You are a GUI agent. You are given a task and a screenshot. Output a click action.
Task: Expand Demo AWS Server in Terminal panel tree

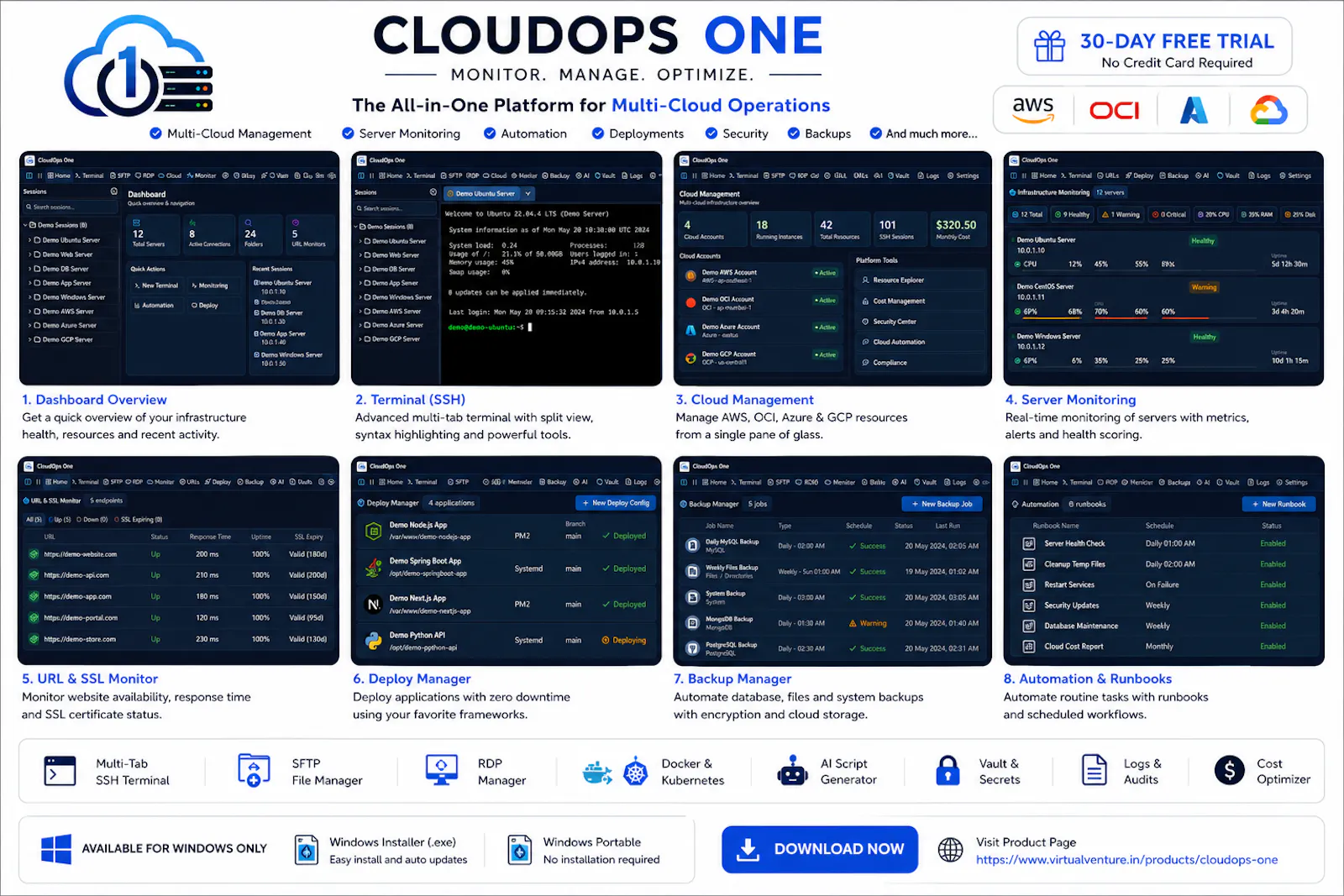(360, 311)
